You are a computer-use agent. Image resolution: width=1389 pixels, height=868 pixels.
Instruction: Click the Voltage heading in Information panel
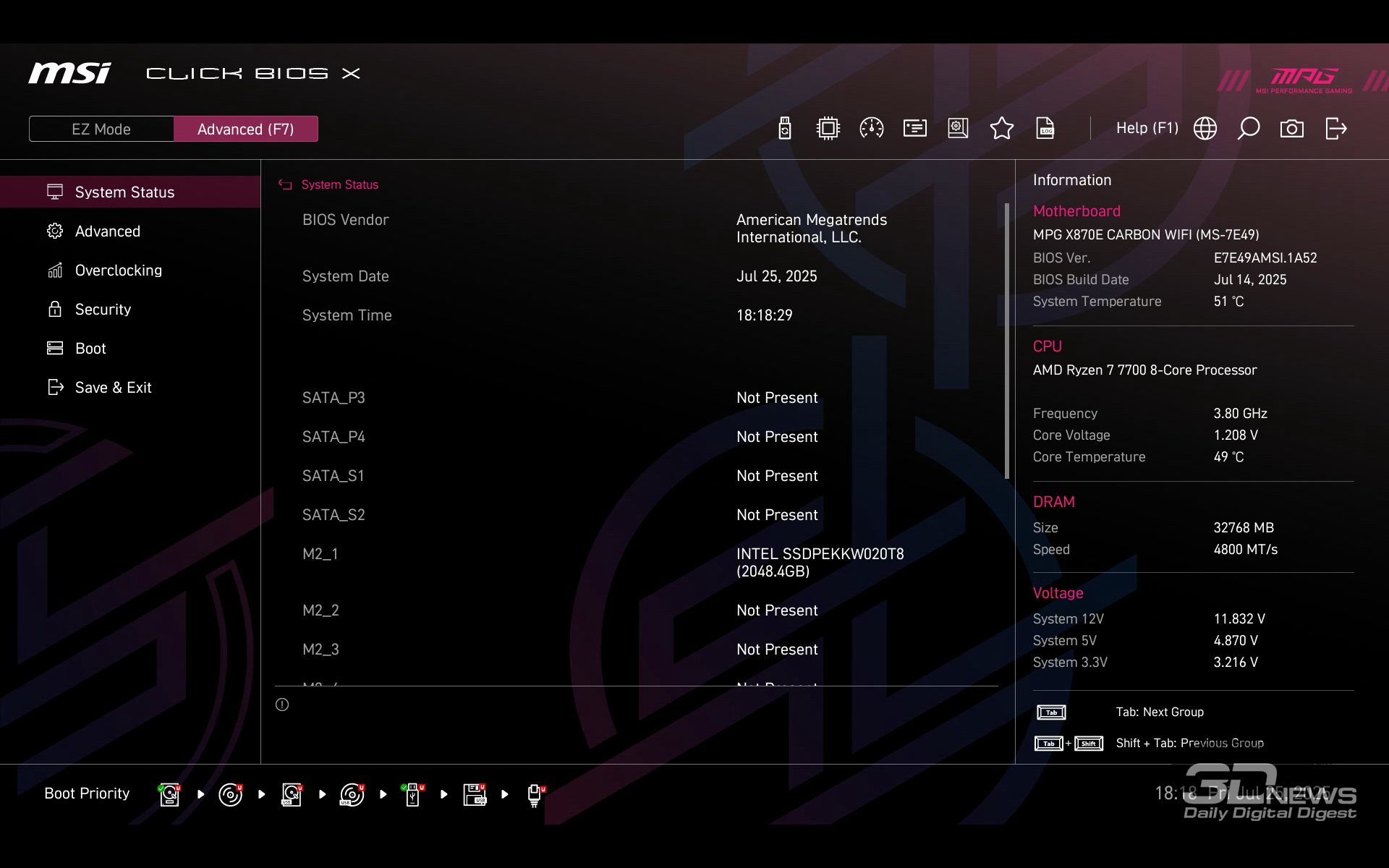(1058, 593)
